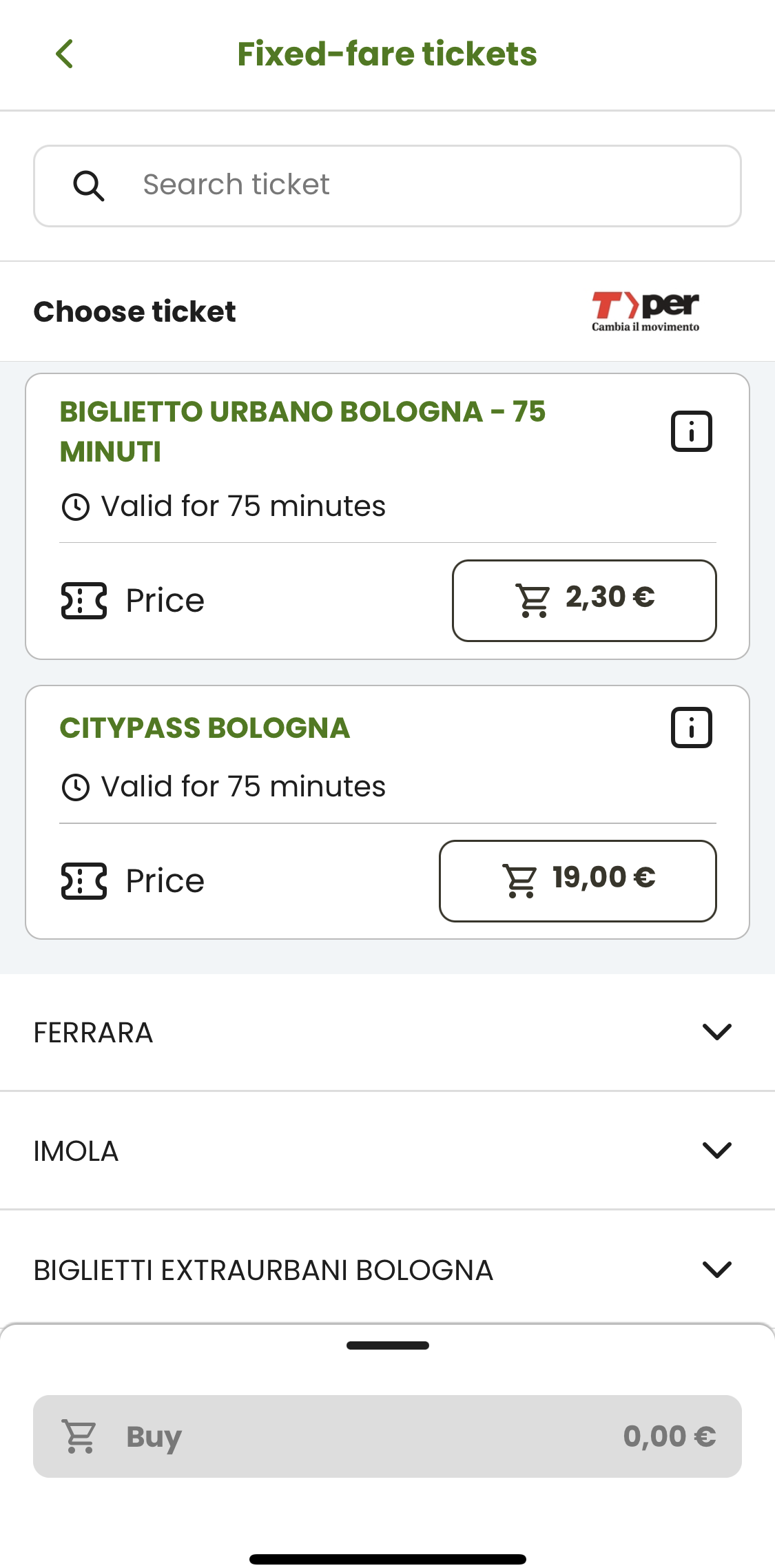Tap the Tper logo
This screenshot has height=1568, width=775.
[645, 311]
